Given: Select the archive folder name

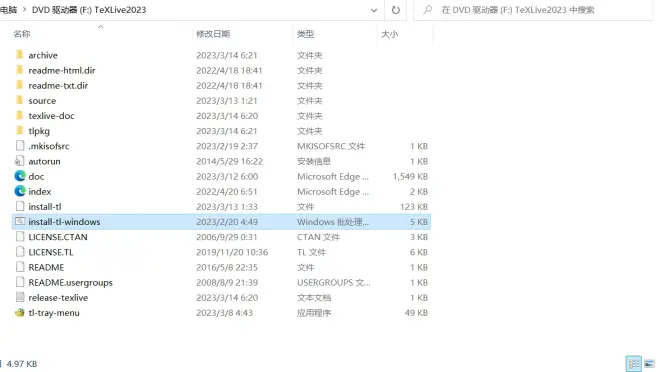Looking at the screenshot, I should pos(43,55).
